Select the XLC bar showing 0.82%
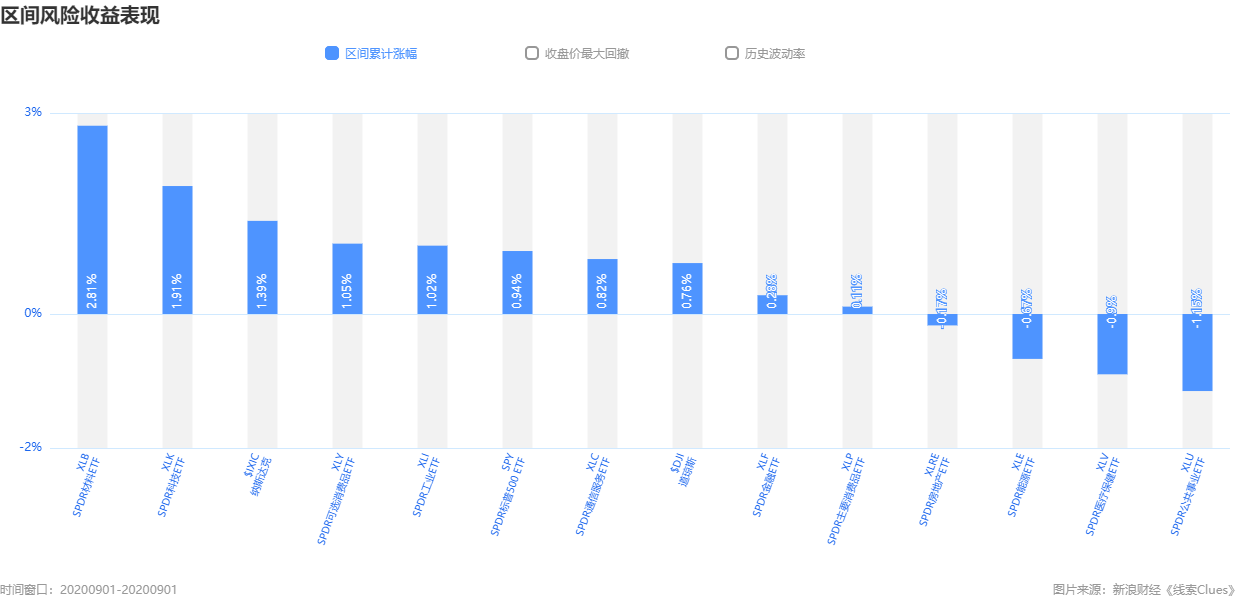 click(x=602, y=286)
